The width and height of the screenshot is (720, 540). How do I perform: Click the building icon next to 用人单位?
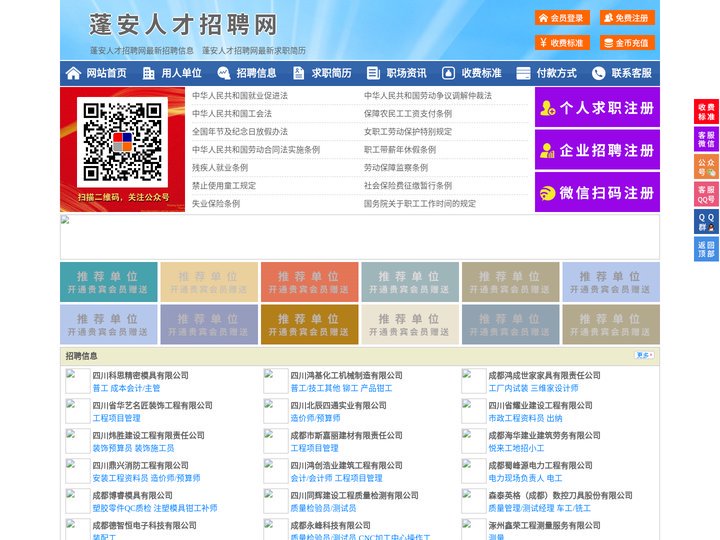(x=148, y=73)
